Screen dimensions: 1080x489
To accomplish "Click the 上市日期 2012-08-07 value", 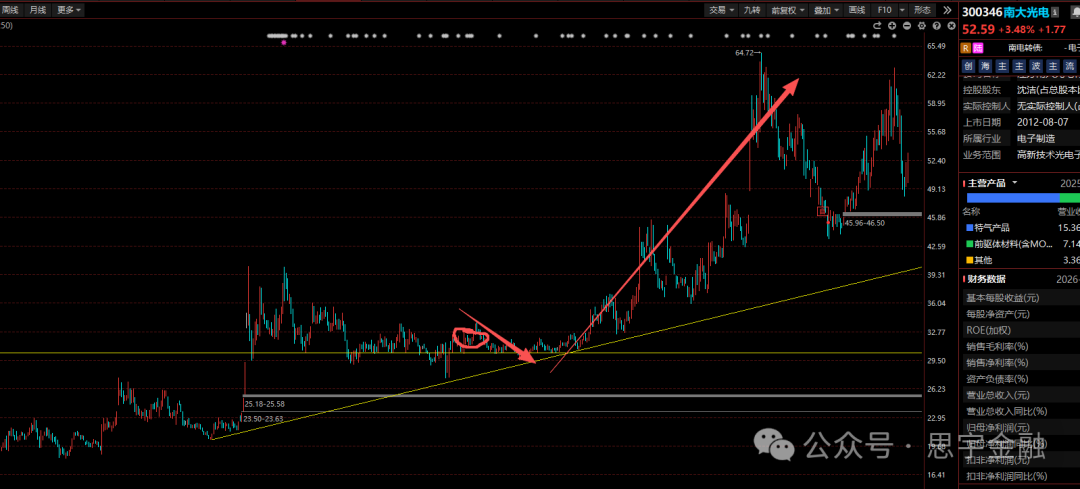I will 1043,122.
